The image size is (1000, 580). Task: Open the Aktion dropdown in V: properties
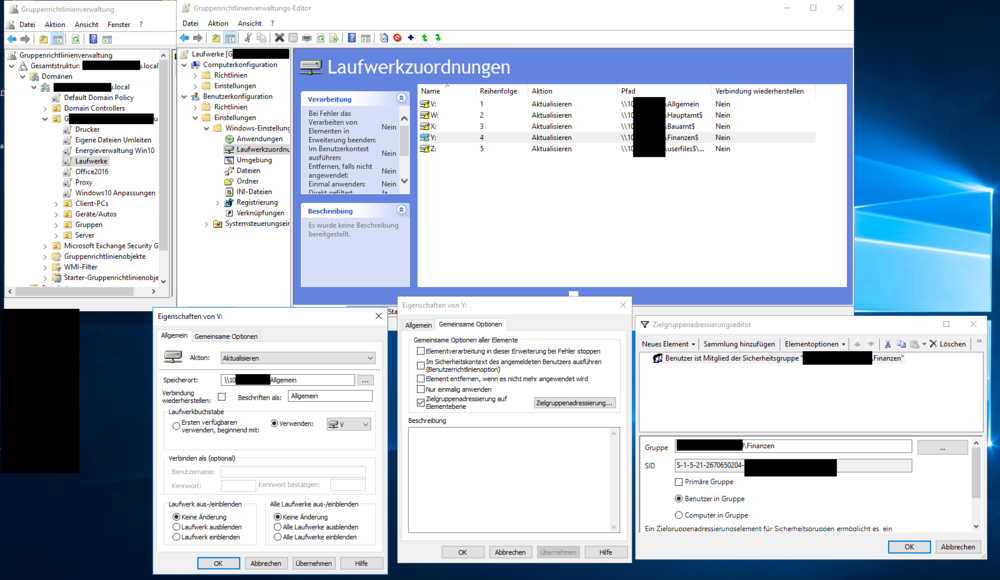pos(297,357)
